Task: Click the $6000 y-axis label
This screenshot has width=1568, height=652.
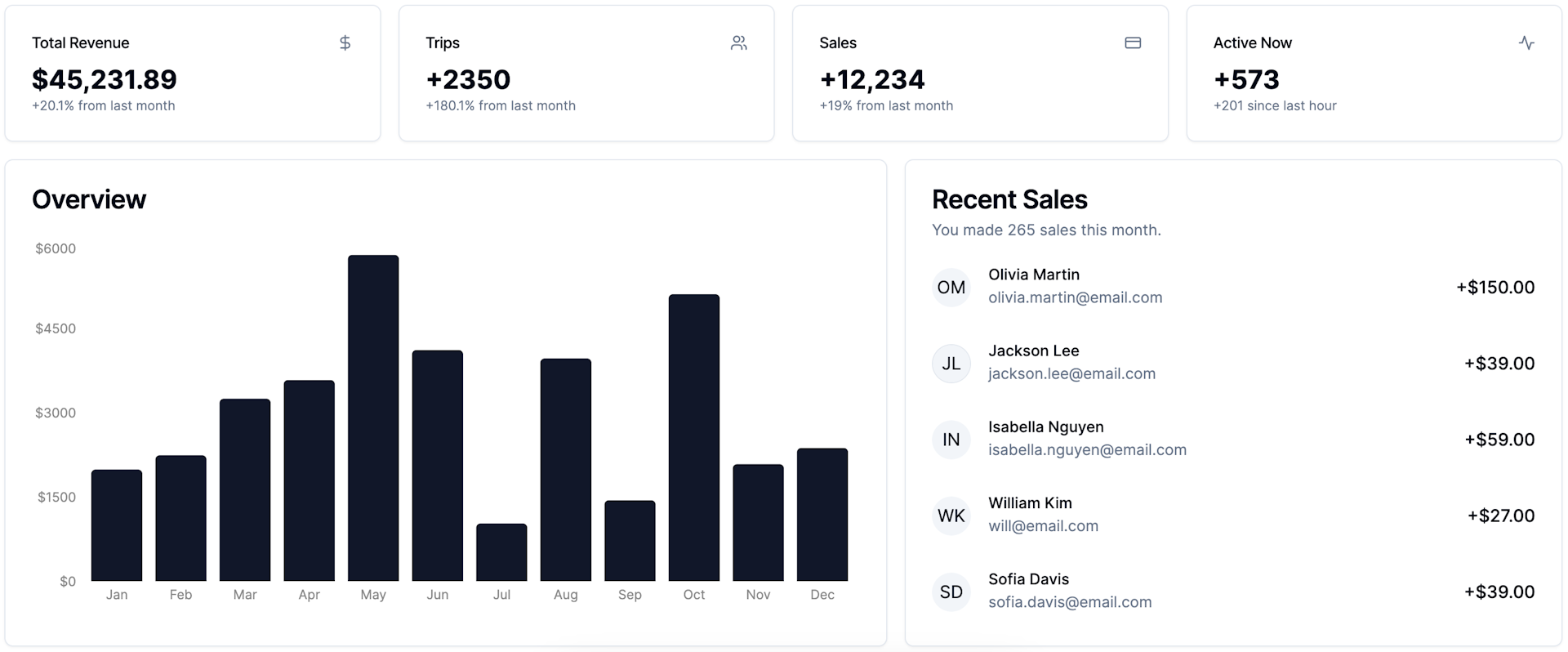Action: coord(56,248)
